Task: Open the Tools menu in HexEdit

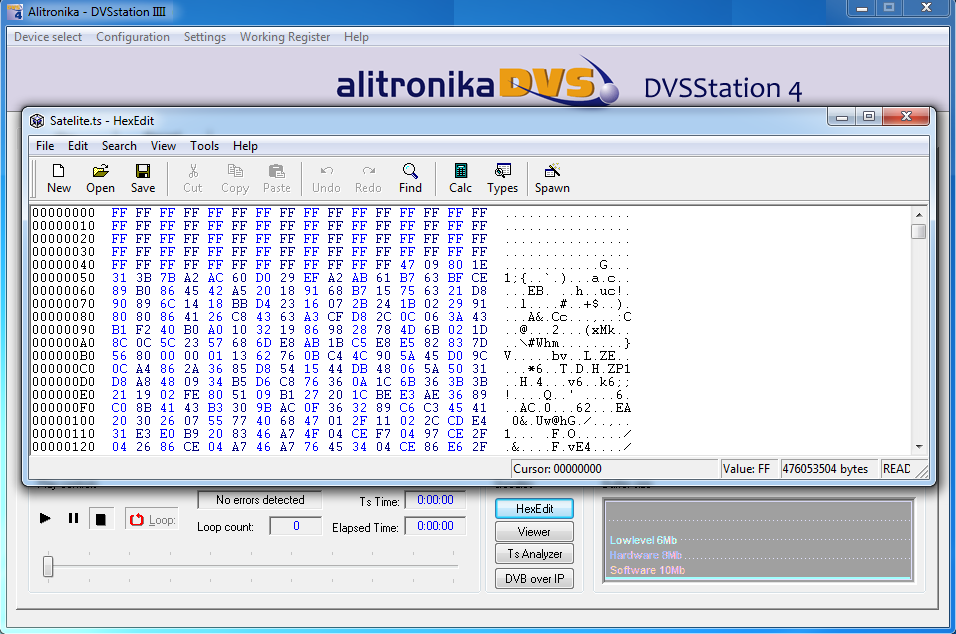Action: (x=204, y=146)
